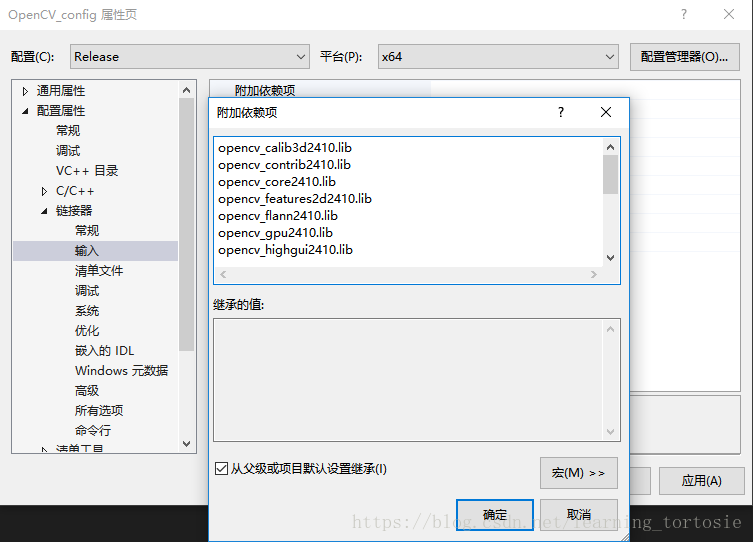Click the horizontal scroll-right arrow in dependency list
Image resolution: width=753 pixels, height=542 pixels.
click(x=594, y=275)
